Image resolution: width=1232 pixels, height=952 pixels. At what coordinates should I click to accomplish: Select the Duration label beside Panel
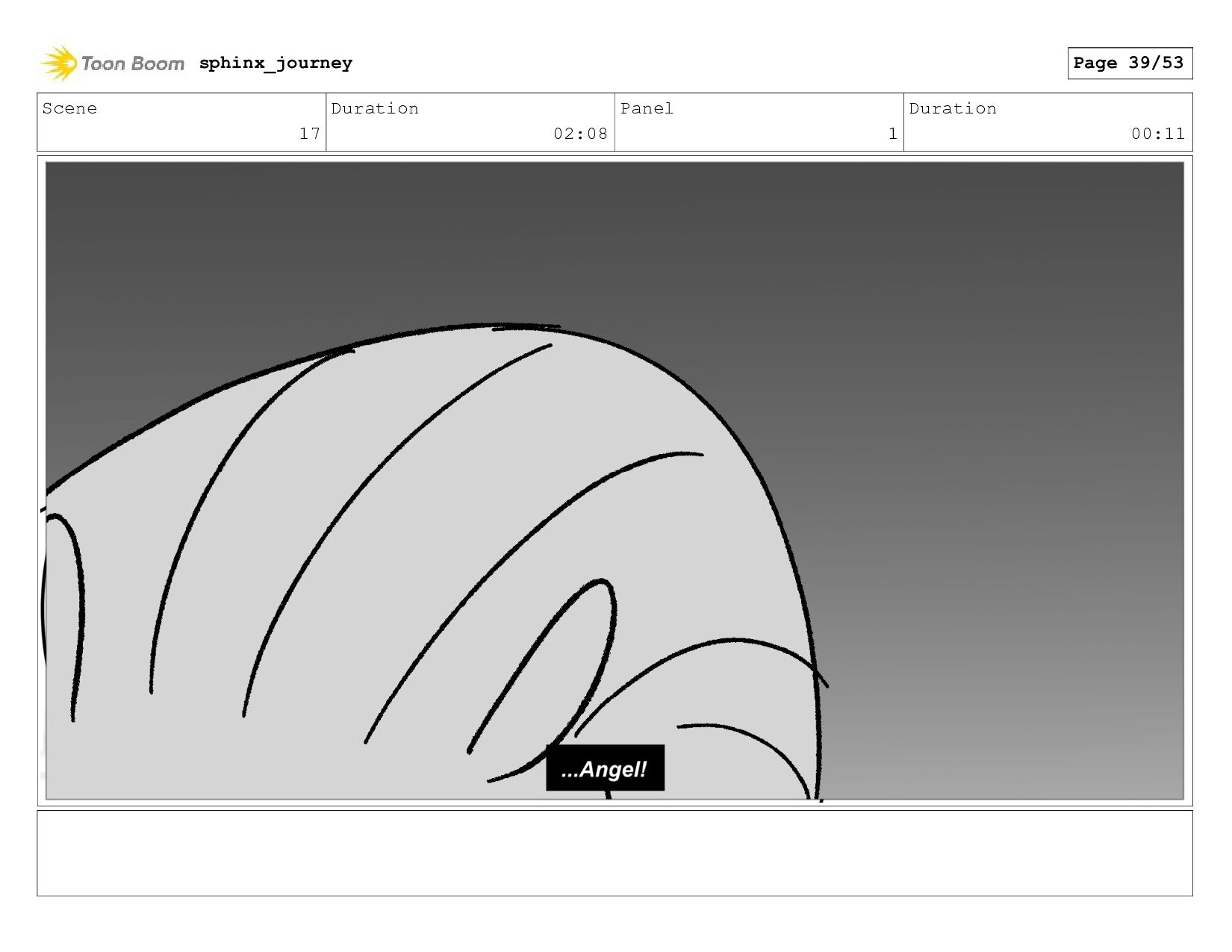pos(953,108)
